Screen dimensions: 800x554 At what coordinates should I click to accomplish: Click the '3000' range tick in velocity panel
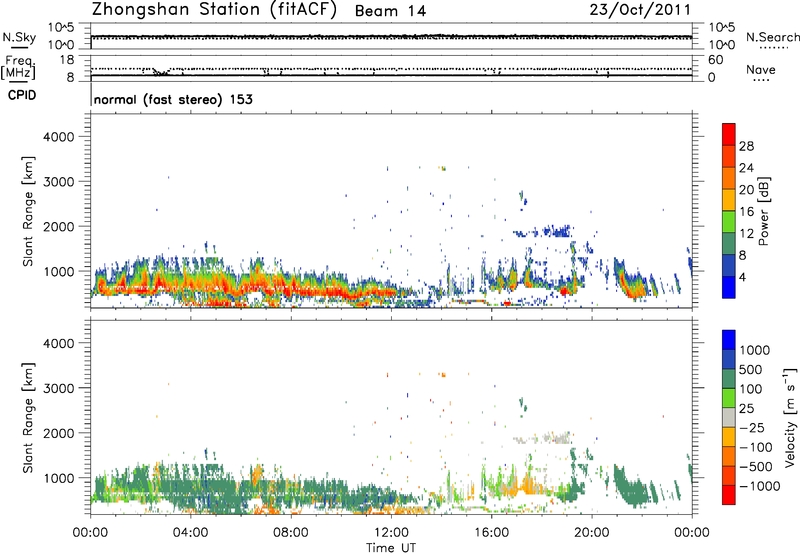(x=59, y=388)
